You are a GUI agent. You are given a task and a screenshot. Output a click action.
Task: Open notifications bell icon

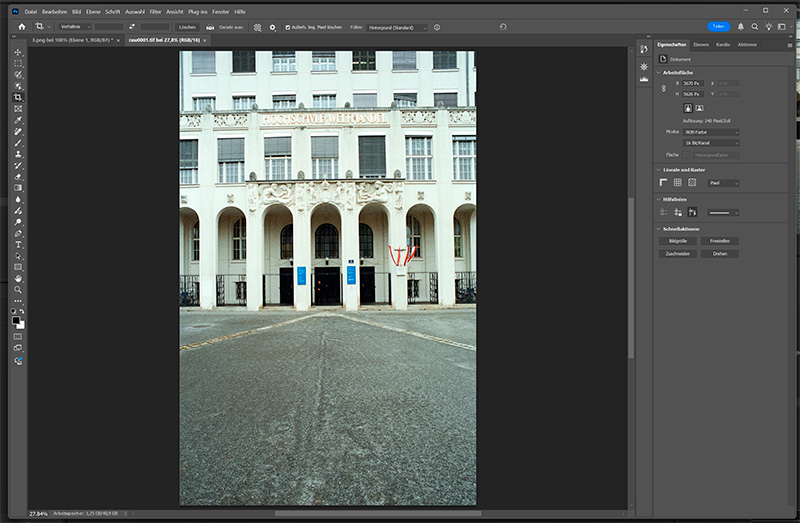point(740,27)
